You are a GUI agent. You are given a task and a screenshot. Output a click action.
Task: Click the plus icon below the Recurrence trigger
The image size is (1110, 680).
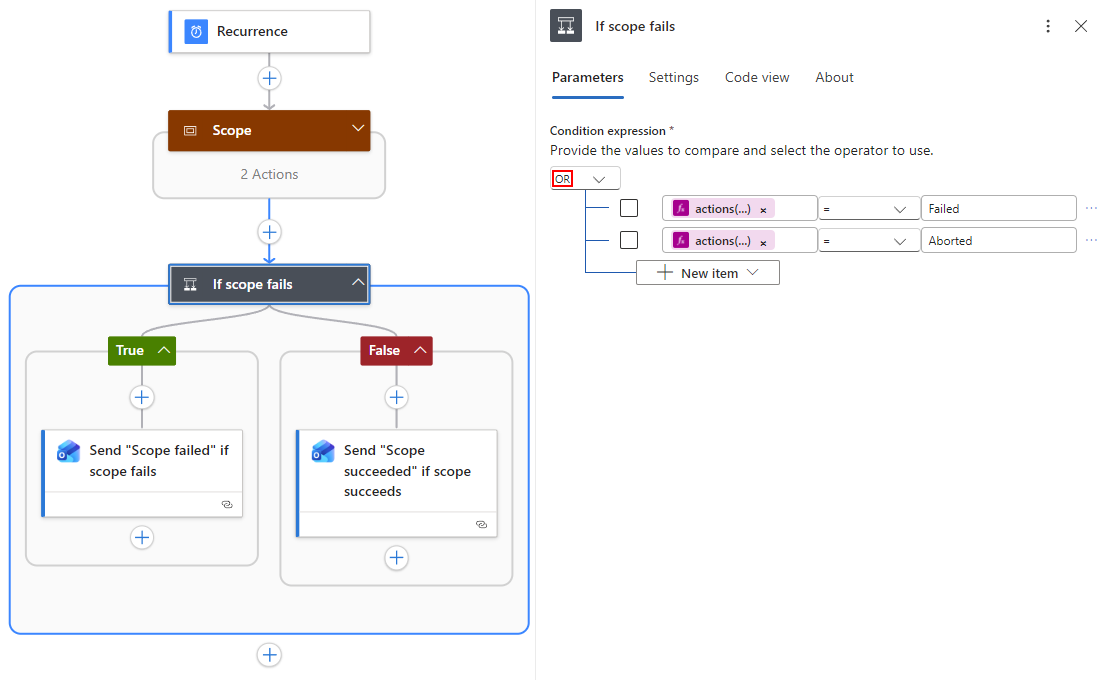(x=269, y=78)
